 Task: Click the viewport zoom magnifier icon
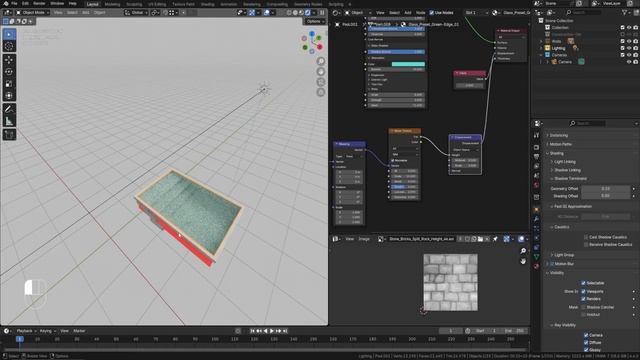[321, 61]
